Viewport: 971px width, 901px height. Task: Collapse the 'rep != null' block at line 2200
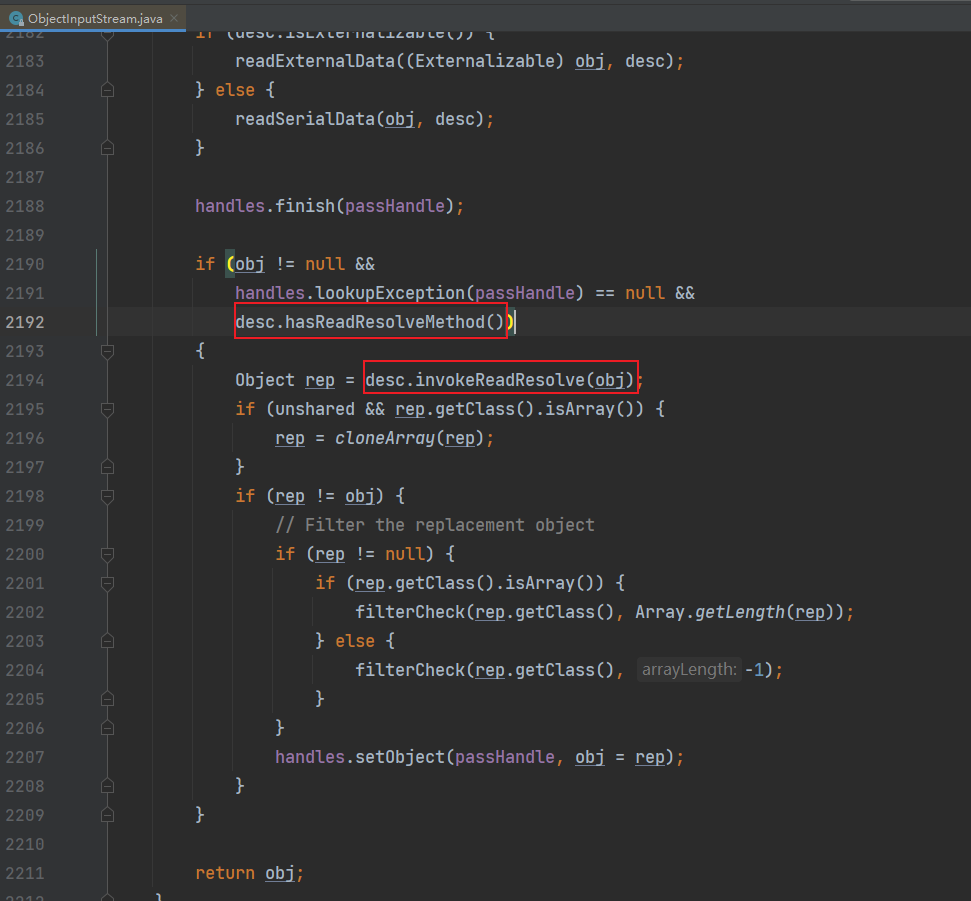107,554
